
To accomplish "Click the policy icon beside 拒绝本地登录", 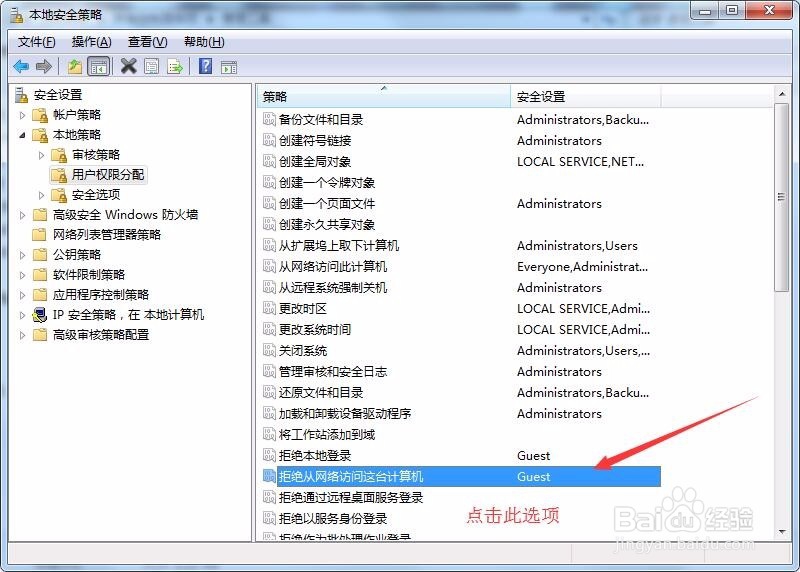I will pos(269,455).
